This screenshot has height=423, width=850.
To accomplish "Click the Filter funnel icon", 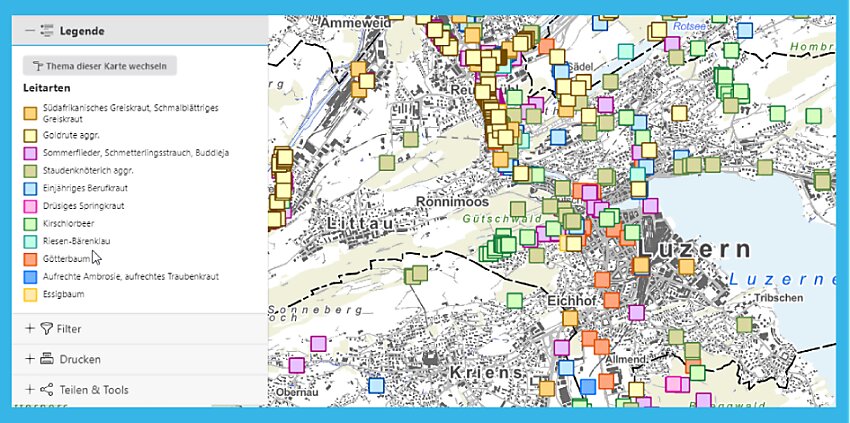I will pos(47,329).
